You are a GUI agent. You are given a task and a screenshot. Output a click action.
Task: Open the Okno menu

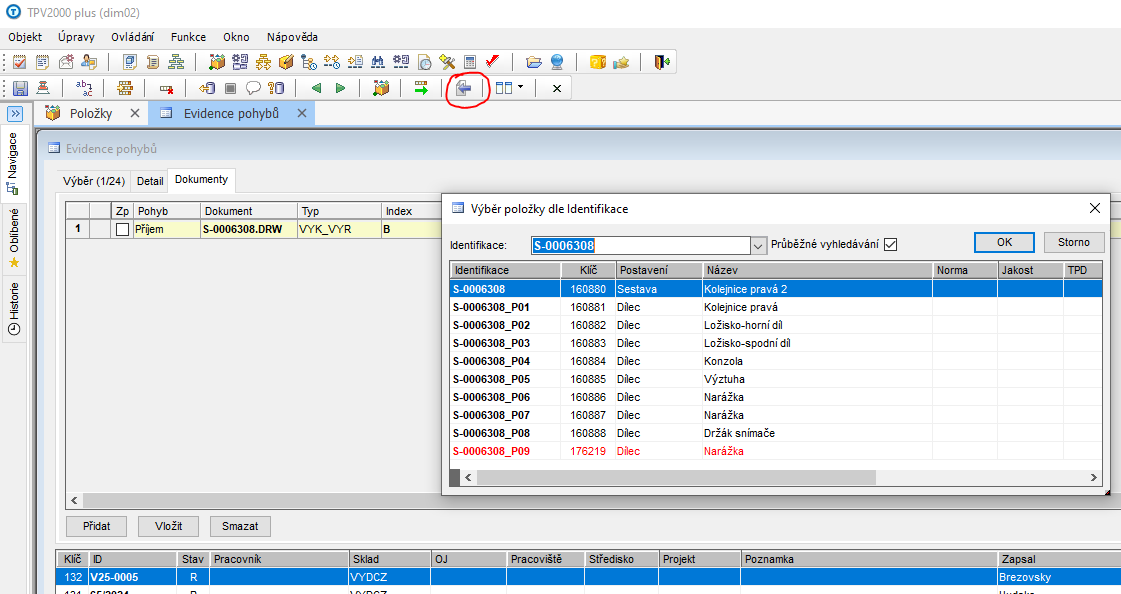coord(236,37)
